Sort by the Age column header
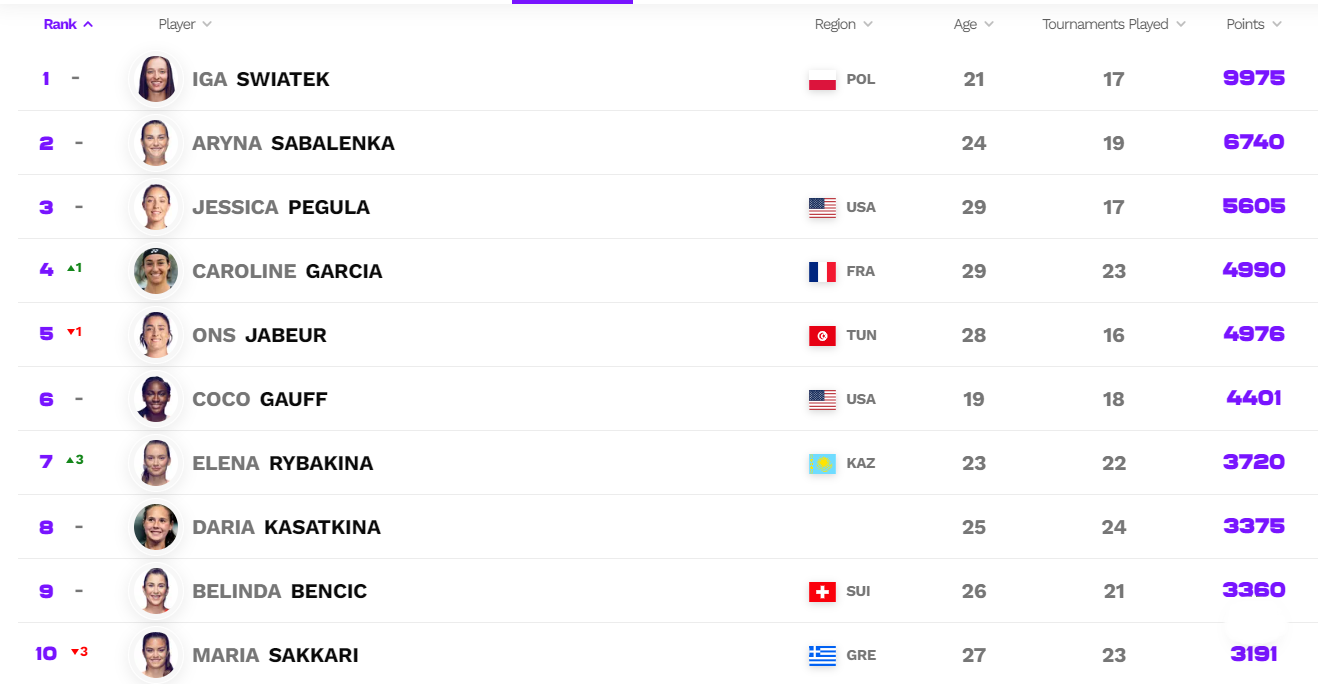Image resolution: width=1318 pixels, height=684 pixels. click(x=973, y=24)
